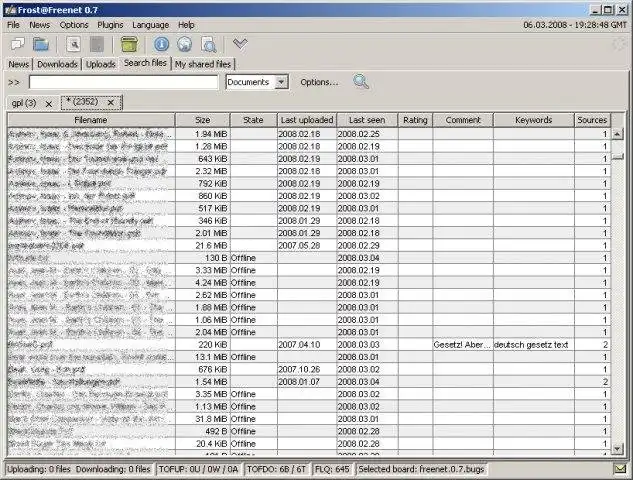
Task: Open the News menu
Action: tap(40, 25)
